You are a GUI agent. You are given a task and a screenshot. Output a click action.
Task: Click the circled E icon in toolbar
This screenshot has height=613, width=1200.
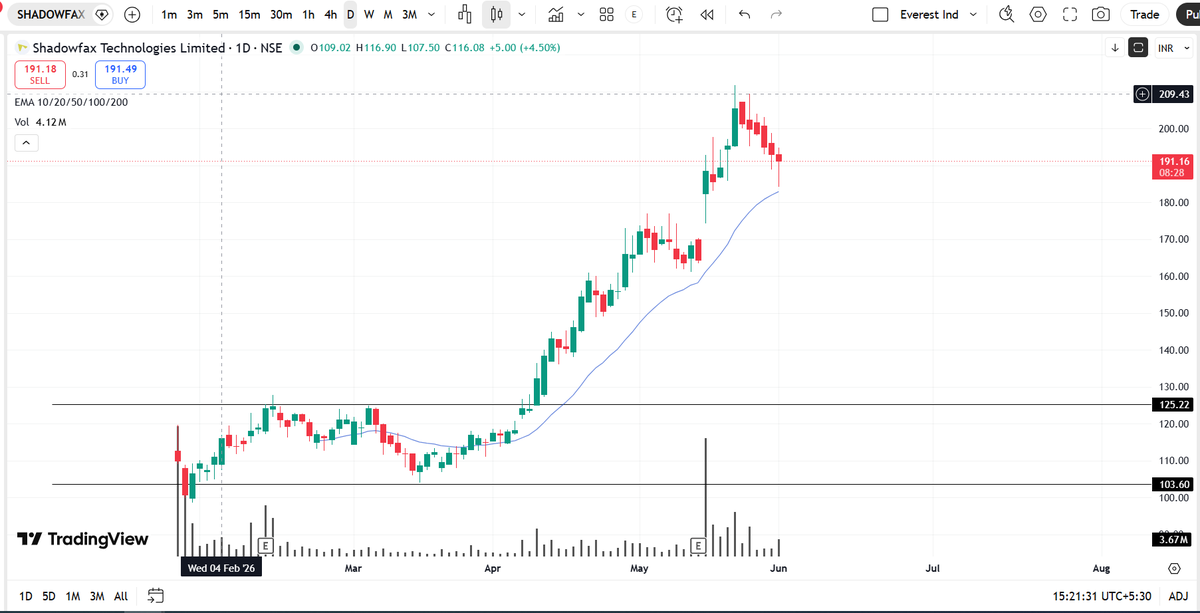coord(634,14)
